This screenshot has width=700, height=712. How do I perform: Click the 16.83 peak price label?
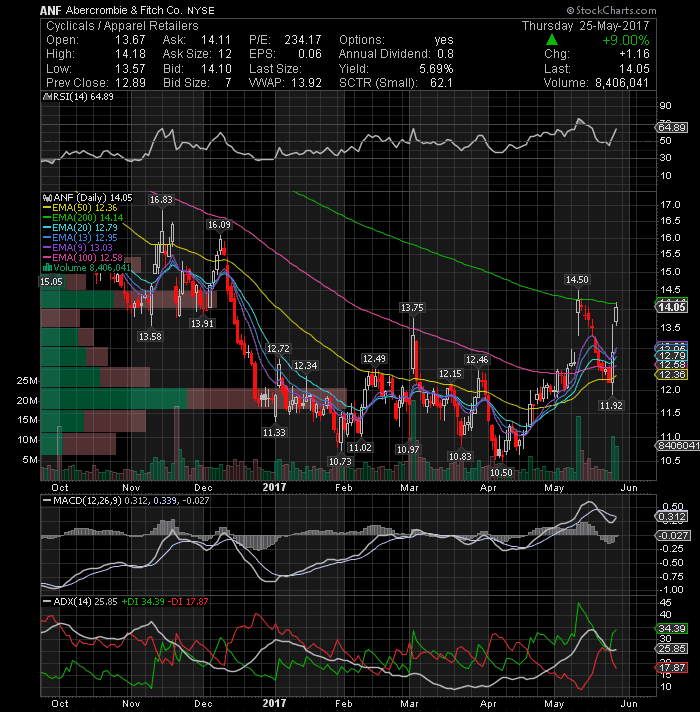tap(161, 199)
